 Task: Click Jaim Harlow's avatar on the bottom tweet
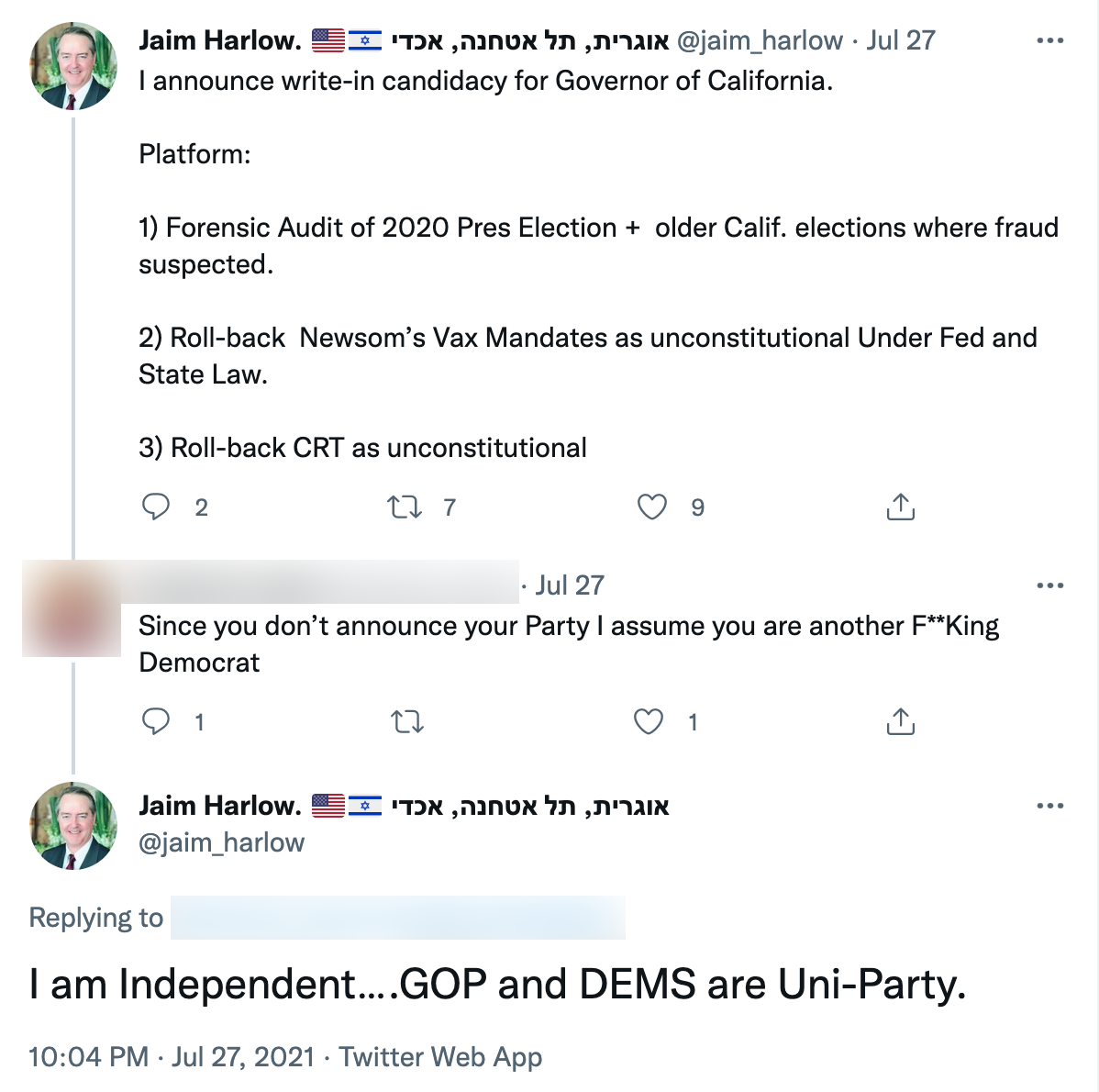point(73,825)
